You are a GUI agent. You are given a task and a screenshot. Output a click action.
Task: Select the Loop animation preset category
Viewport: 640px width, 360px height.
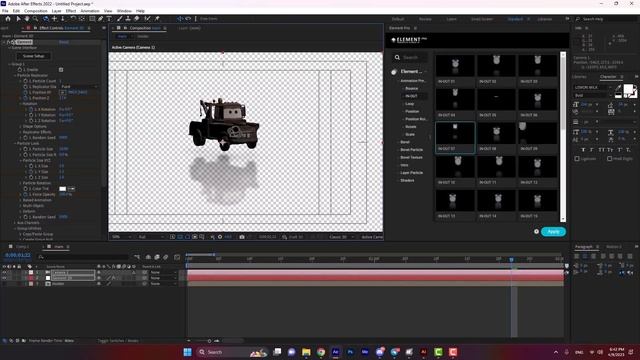click(409, 104)
